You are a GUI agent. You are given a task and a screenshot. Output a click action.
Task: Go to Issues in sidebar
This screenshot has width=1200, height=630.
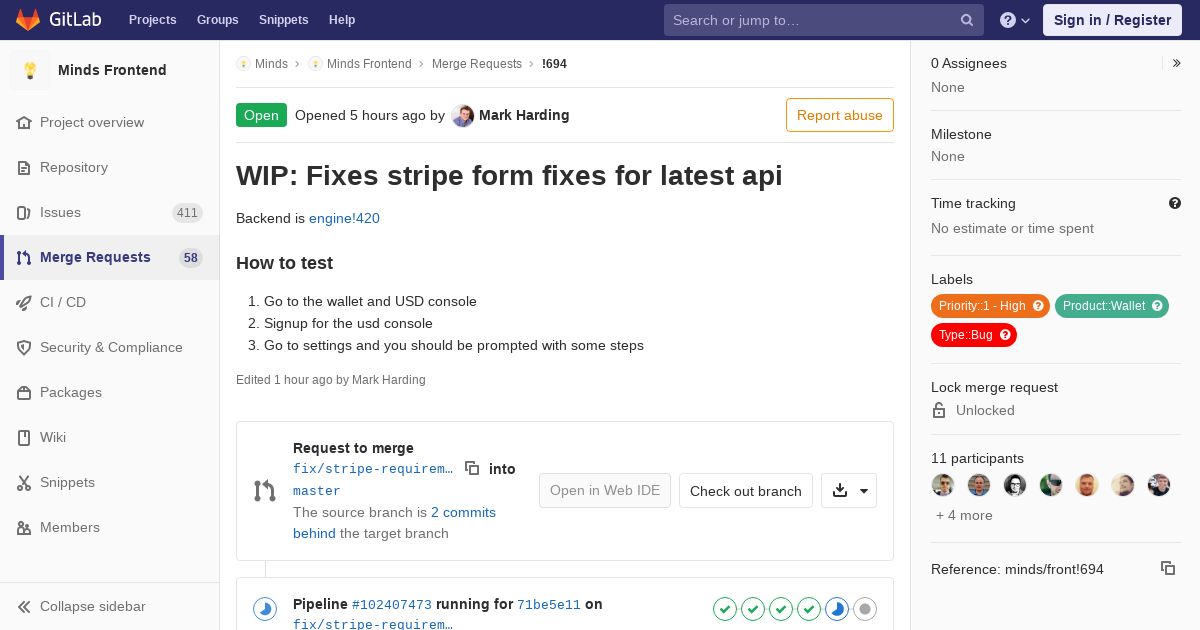[109, 212]
